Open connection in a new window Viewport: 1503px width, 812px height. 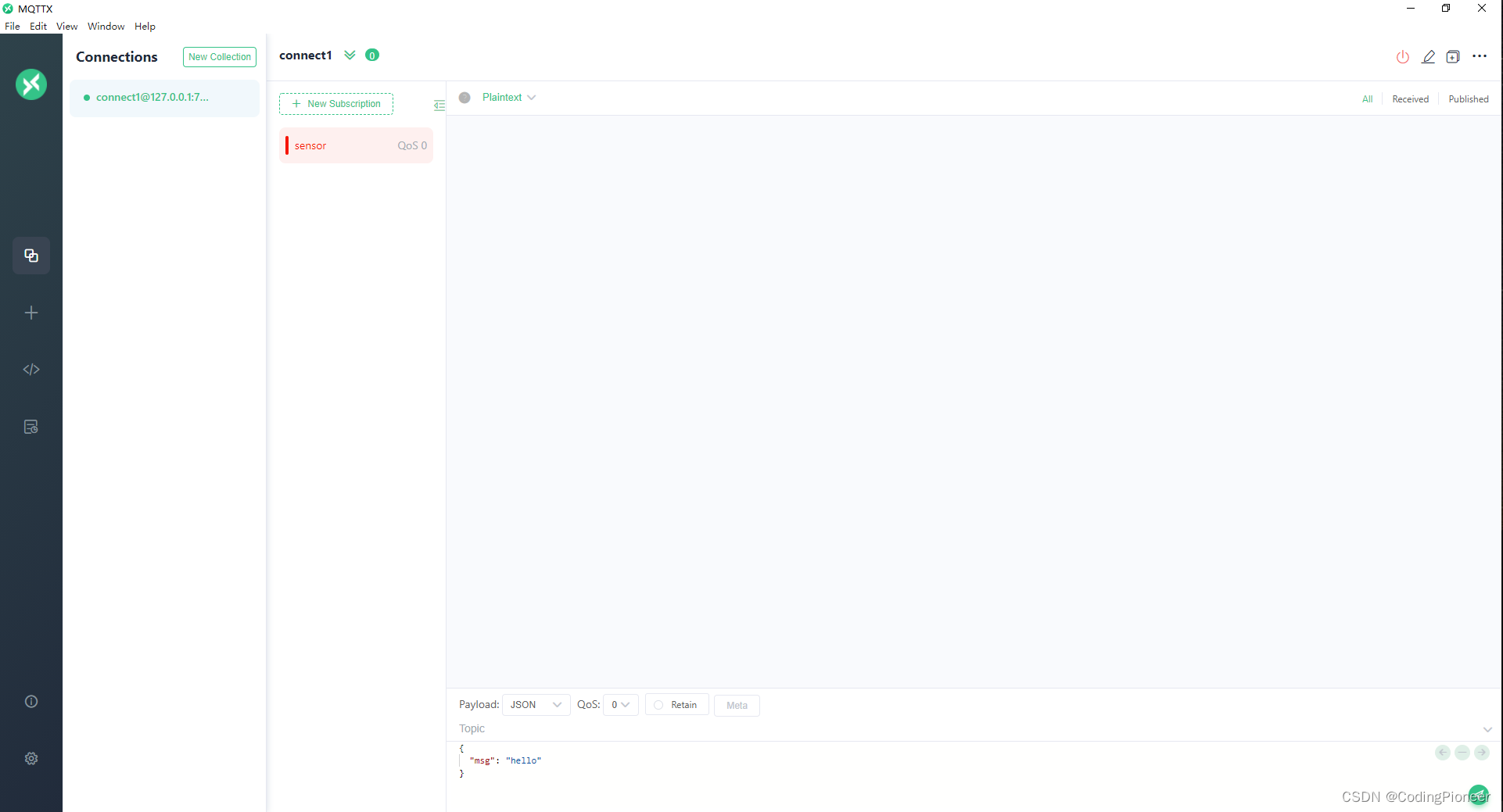[x=1453, y=57]
